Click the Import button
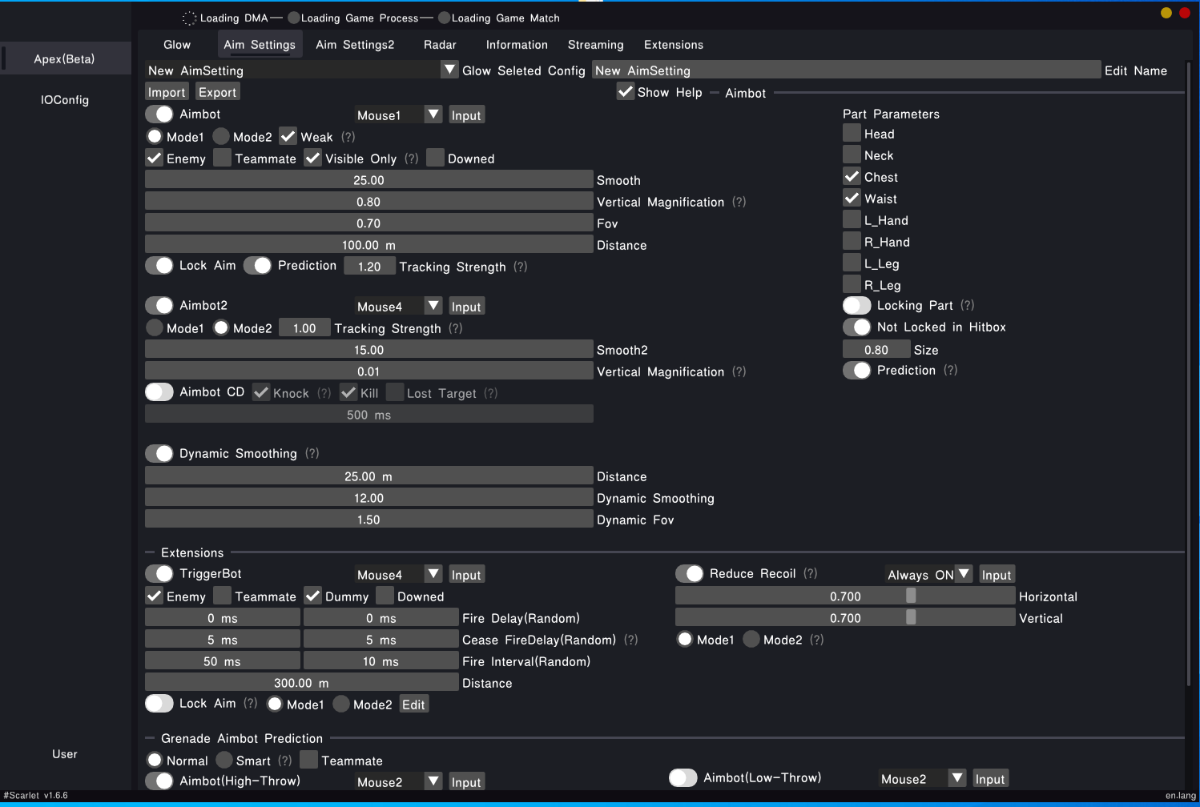This screenshot has height=807, width=1200. pyautogui.click(x=167, y=92)
